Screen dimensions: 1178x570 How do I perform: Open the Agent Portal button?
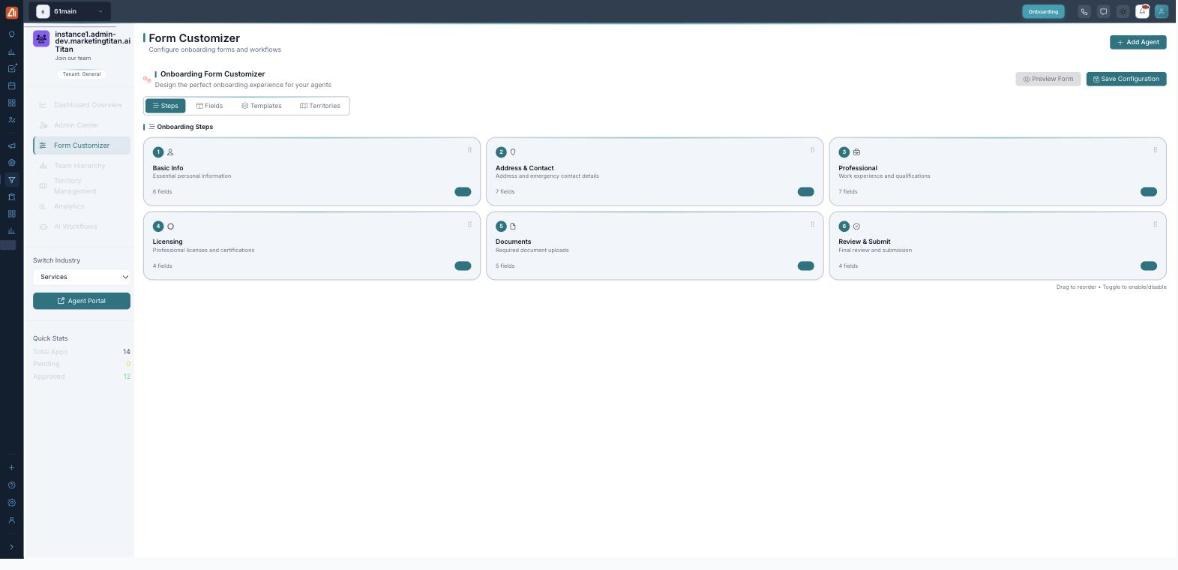pyautogui.click(x=82, y=301)
